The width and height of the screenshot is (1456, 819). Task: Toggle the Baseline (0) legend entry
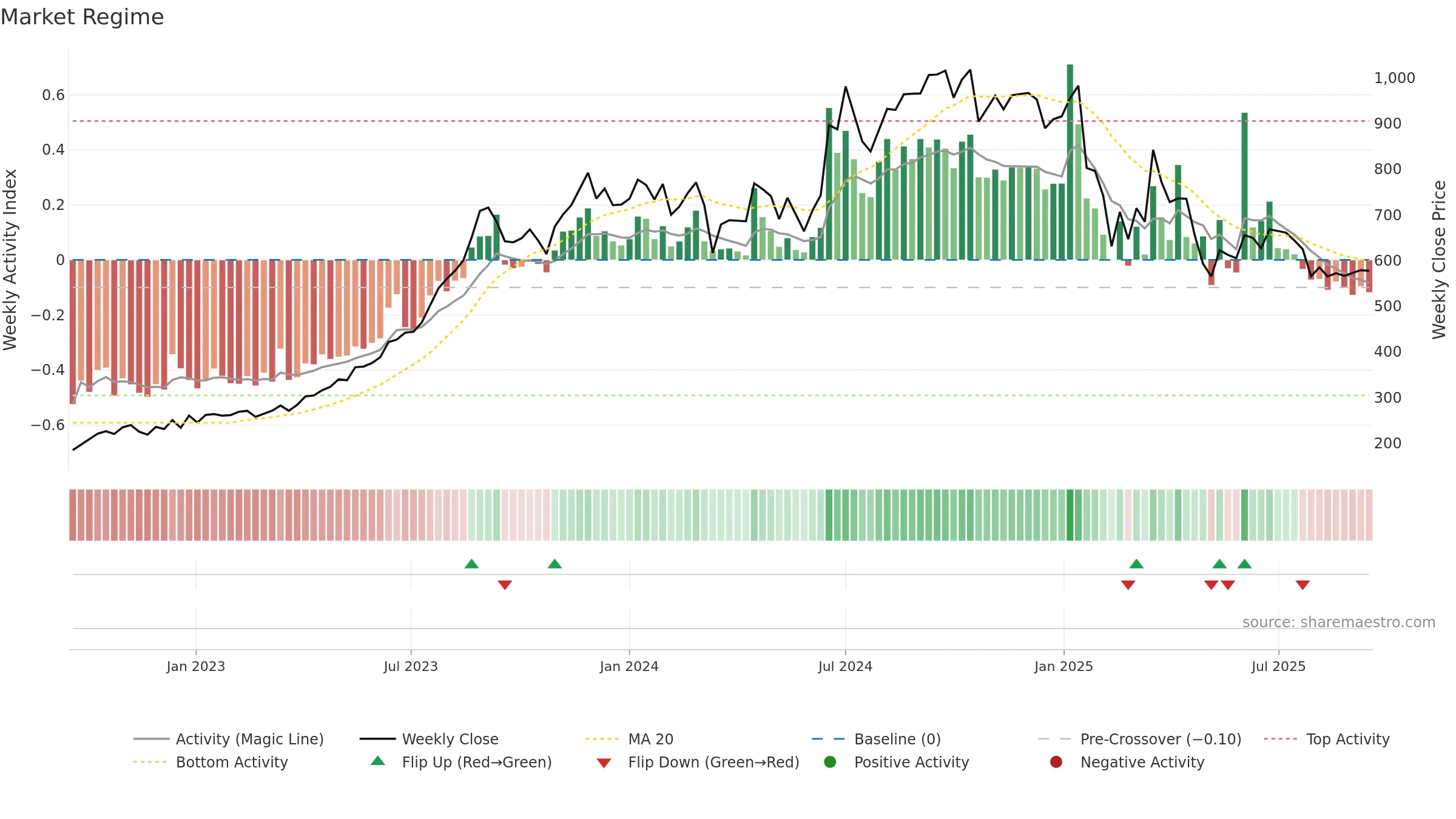click(876, 739)
